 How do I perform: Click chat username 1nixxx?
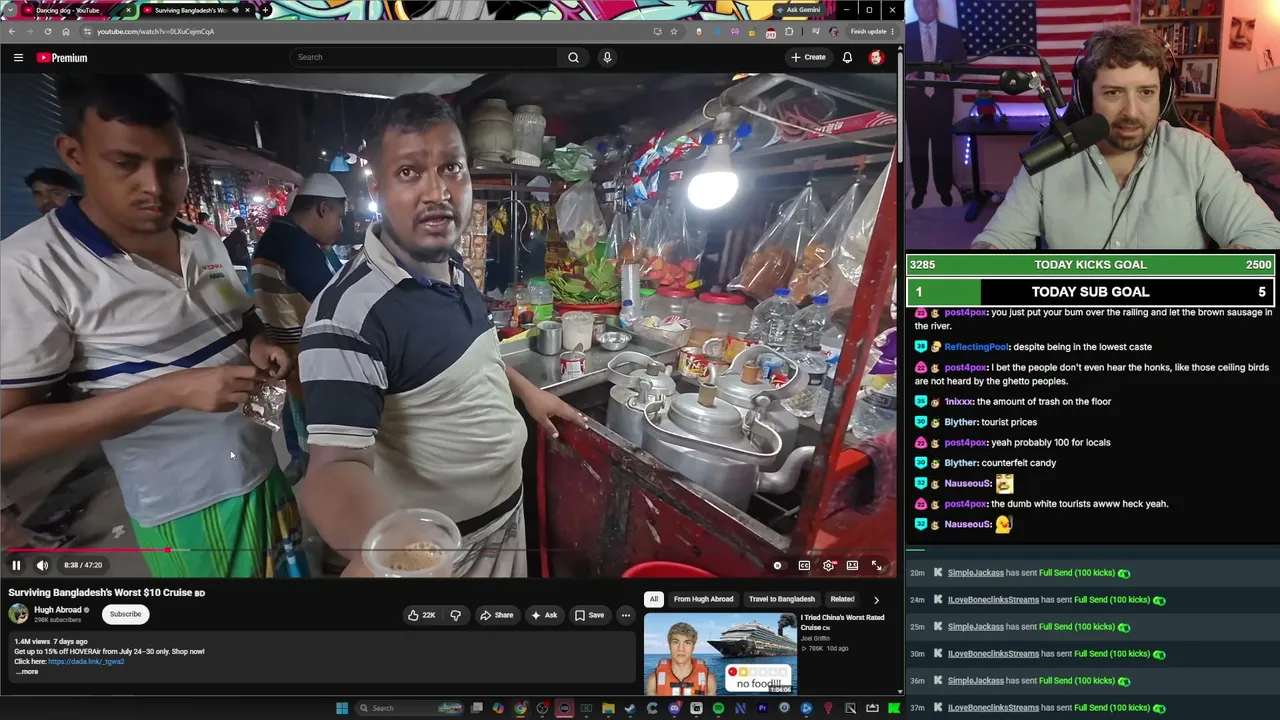[x=958, y=402]
